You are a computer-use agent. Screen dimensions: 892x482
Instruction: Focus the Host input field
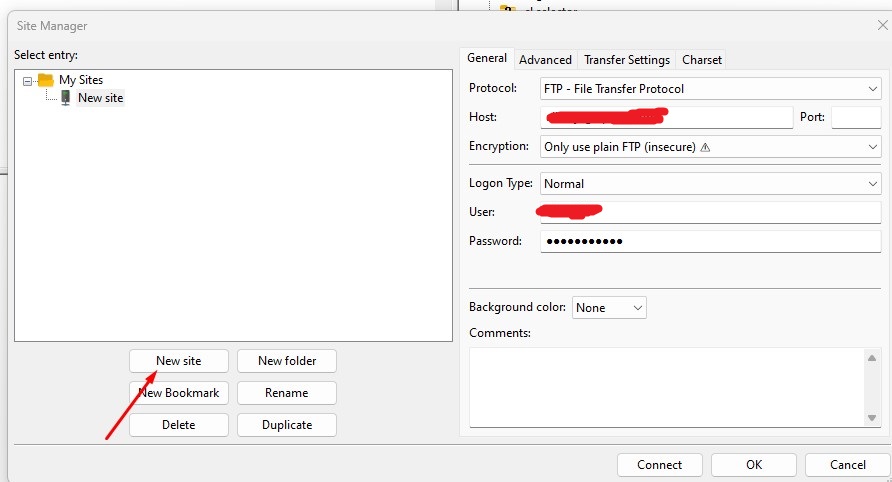pos(666,117)
